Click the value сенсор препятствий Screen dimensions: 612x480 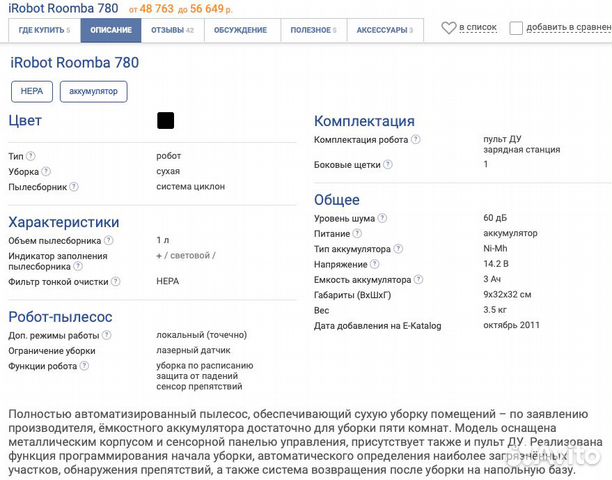pyautogui.click(x=199, y=386)
